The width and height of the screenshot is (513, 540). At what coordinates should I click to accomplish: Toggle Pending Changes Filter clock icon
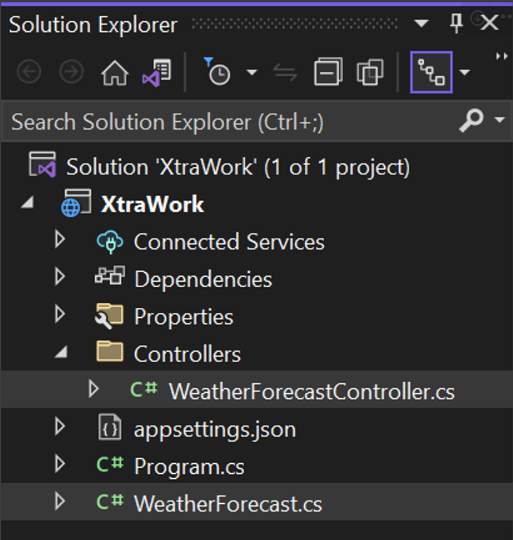218,71
